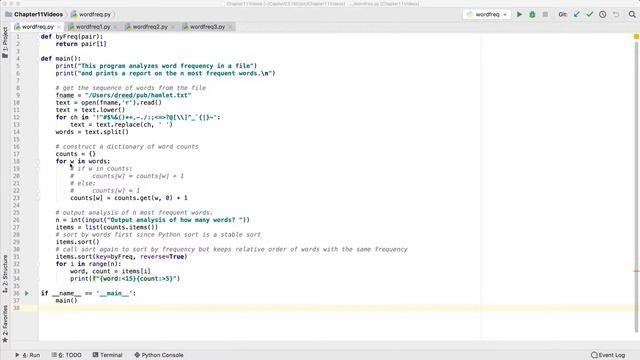Click 'items.sort(key=byFreq, reverse=True)' line

122,257
